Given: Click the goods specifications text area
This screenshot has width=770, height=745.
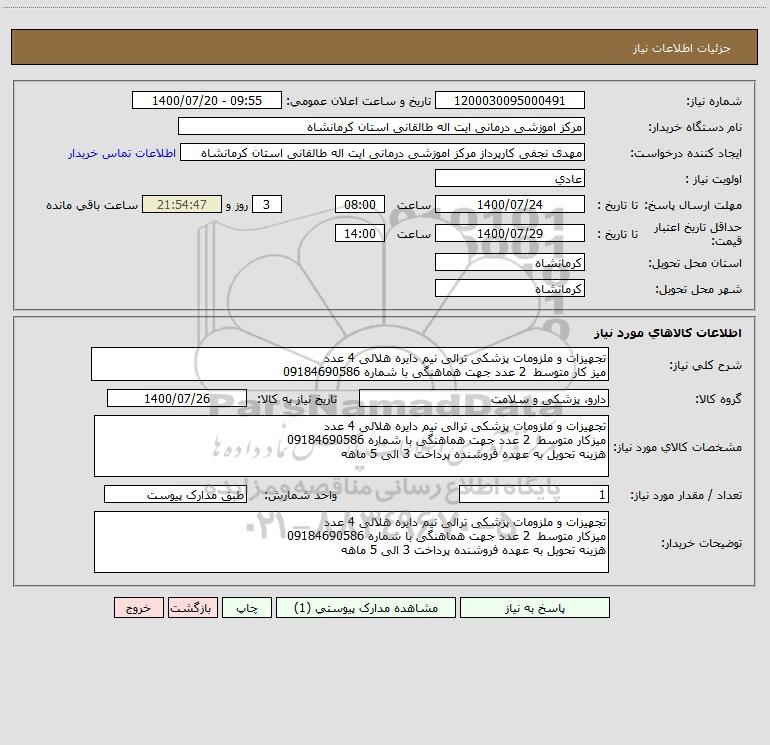Looking at the screenshot, I should click(351, 446).
